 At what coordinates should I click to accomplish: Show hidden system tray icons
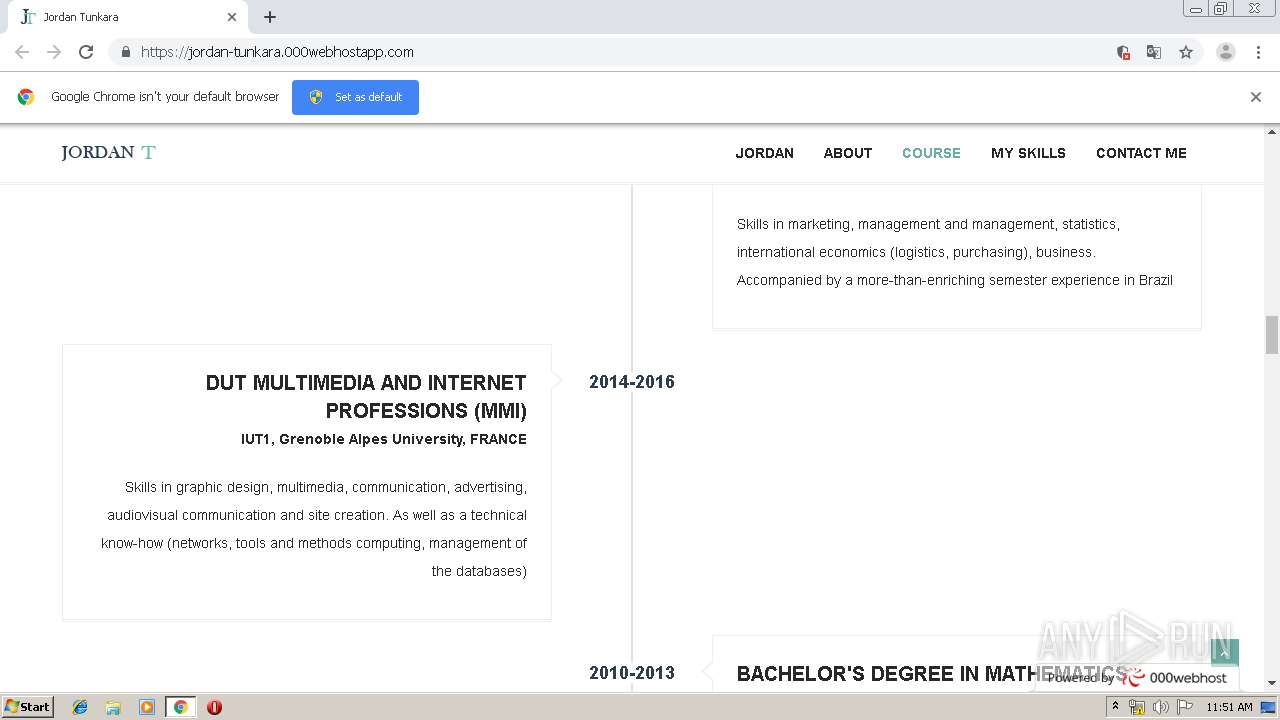1116,707
